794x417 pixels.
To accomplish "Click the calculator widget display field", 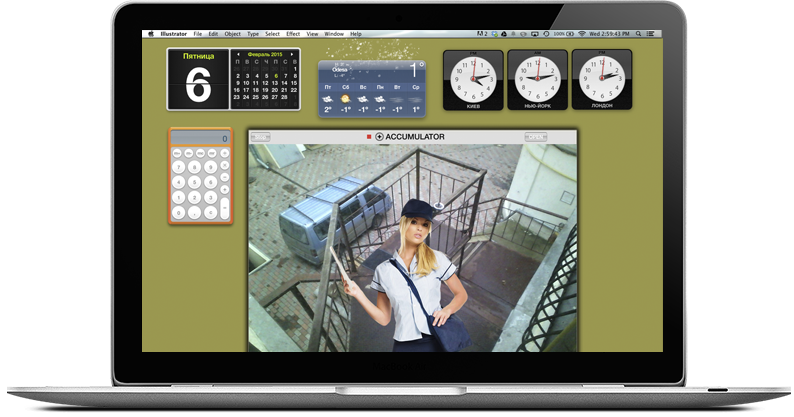I will 200,139.
